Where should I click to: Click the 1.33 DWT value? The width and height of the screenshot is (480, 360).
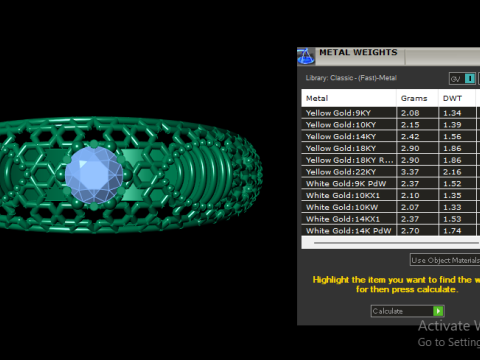coord(452,207)
